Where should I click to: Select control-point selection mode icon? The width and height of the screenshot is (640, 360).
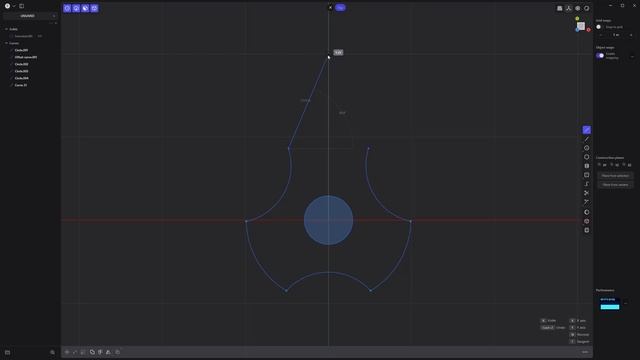67,8
